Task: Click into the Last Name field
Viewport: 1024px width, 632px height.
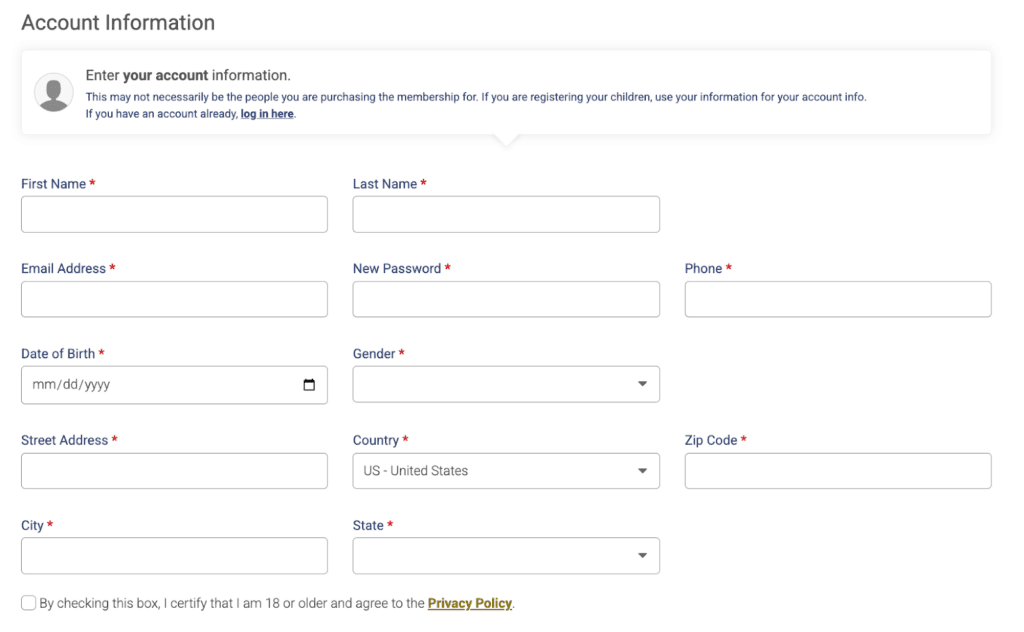Action: [505, 214]
